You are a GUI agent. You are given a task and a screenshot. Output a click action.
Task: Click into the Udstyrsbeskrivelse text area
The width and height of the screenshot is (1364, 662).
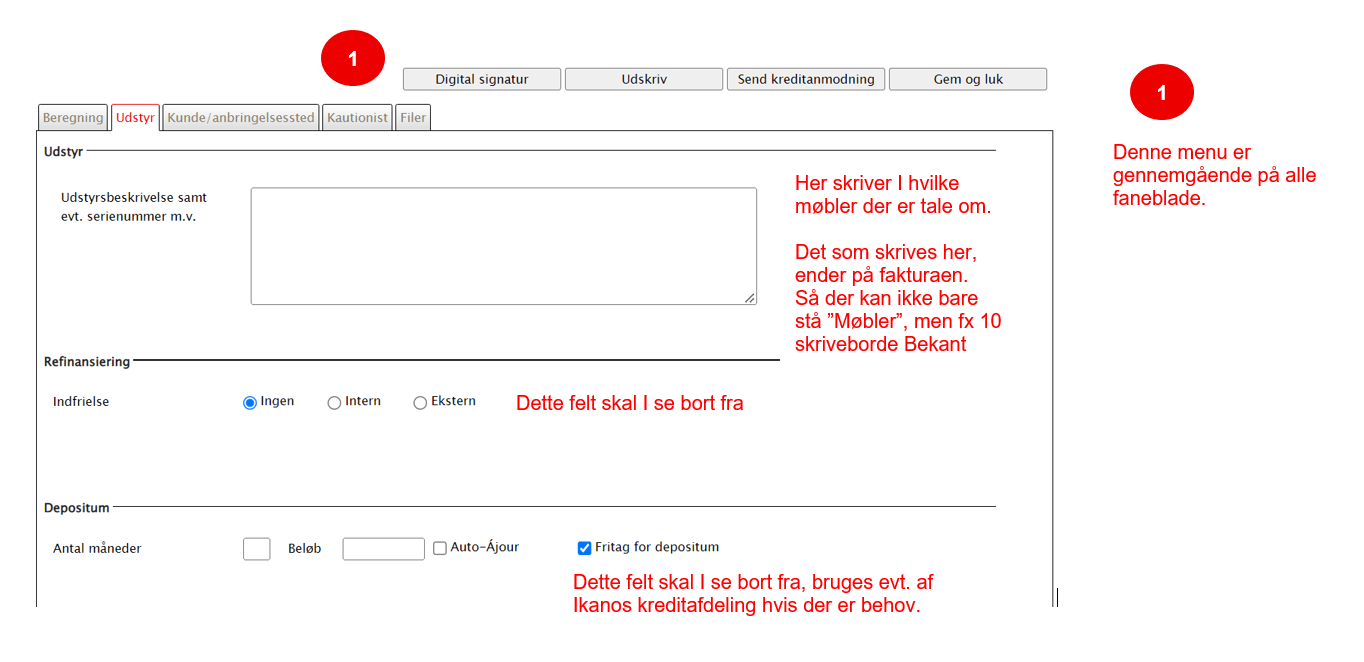[x=503, y=245]
